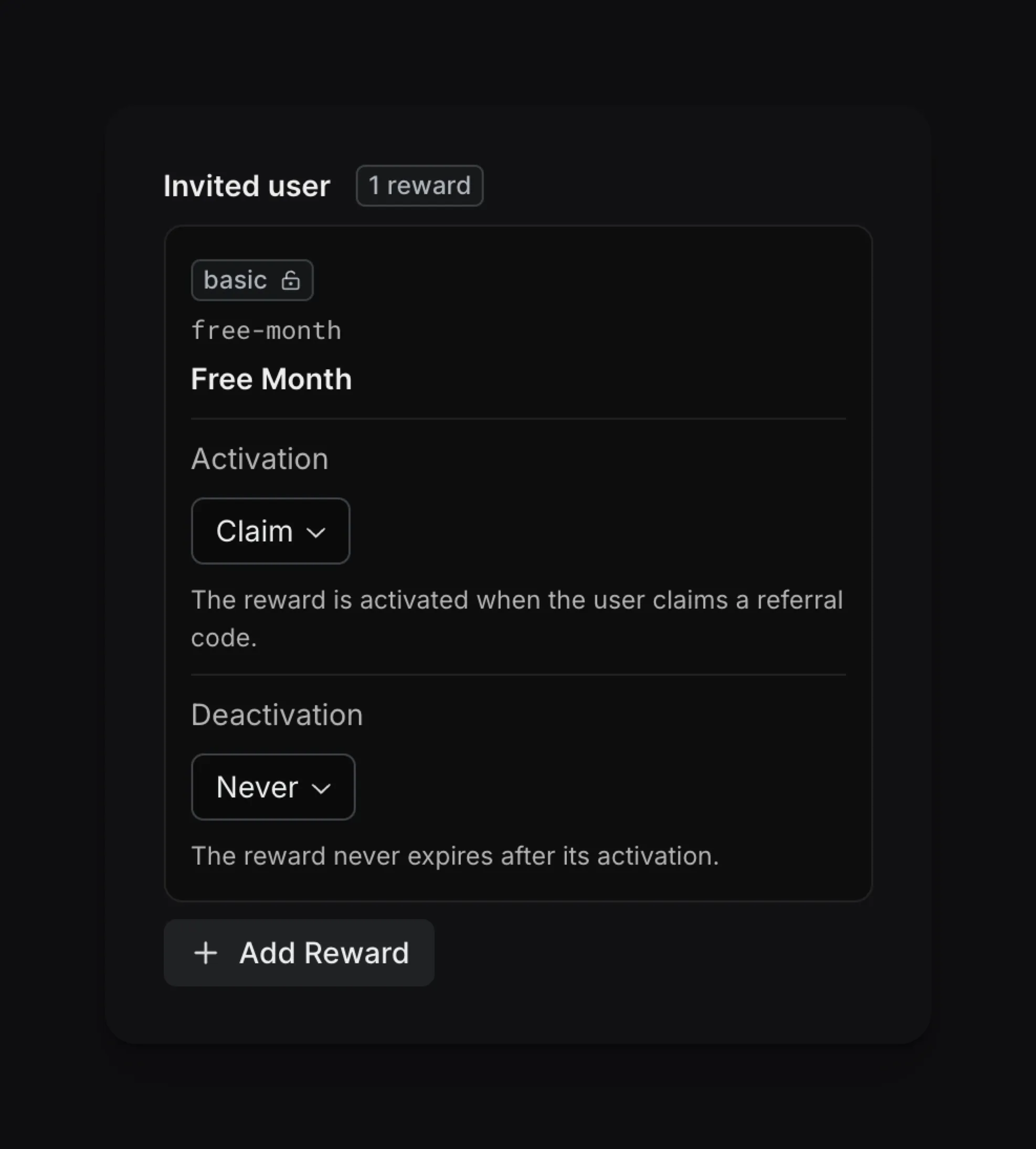Select the "basic" plan badge
Viewport: 1036px width, 1149px height.
[236, 280]
